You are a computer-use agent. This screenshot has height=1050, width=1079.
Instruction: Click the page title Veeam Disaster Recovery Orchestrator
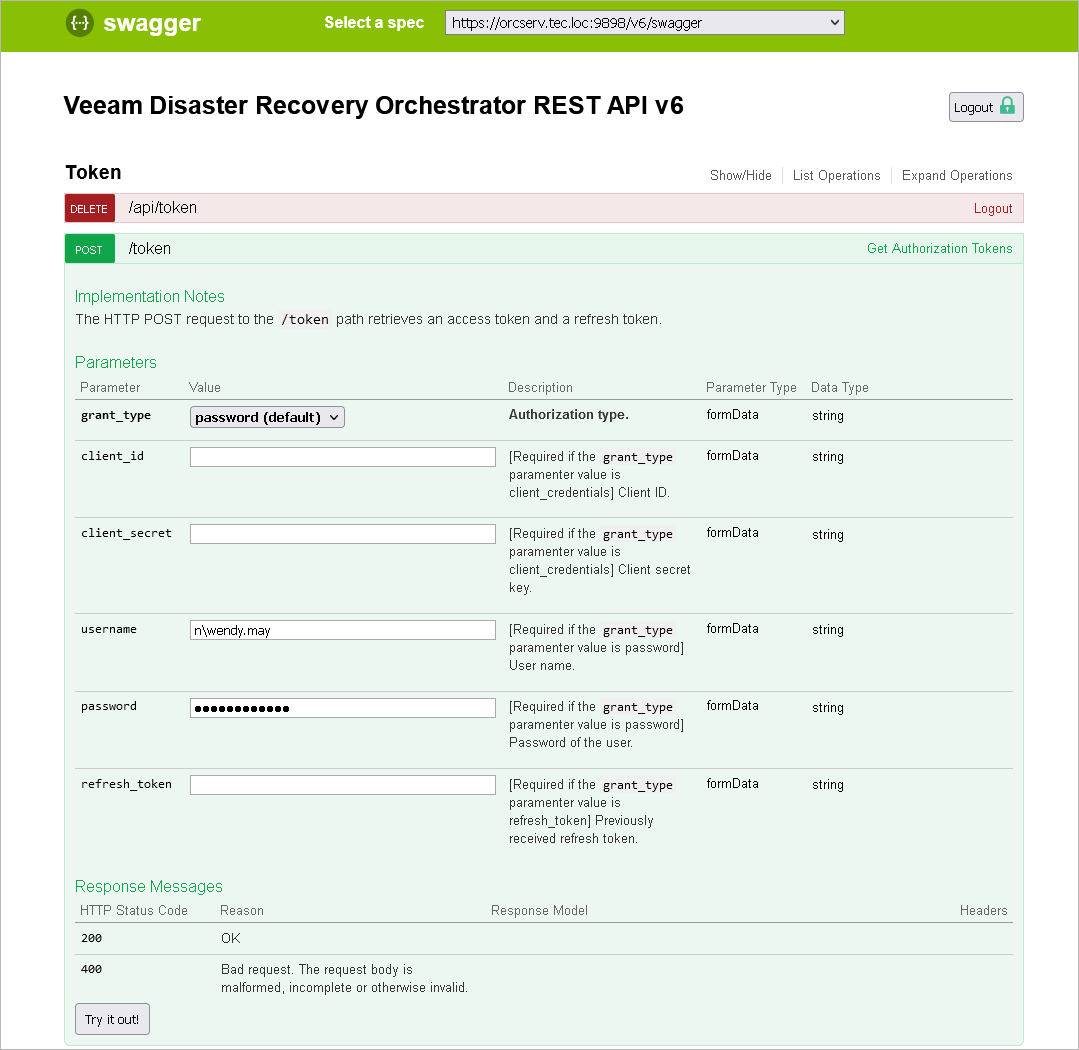coord(374,105)
